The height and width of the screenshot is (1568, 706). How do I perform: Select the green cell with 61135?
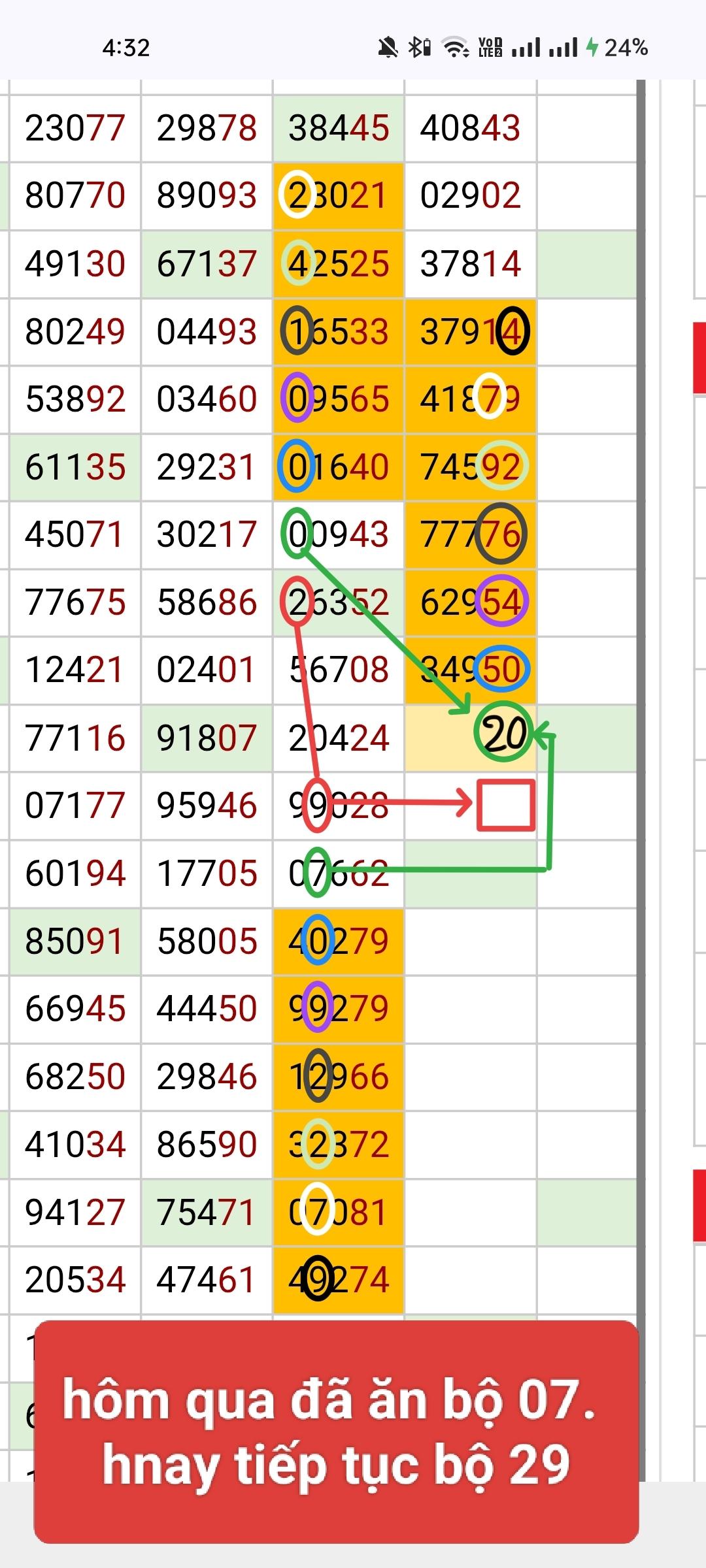(75, 467)
